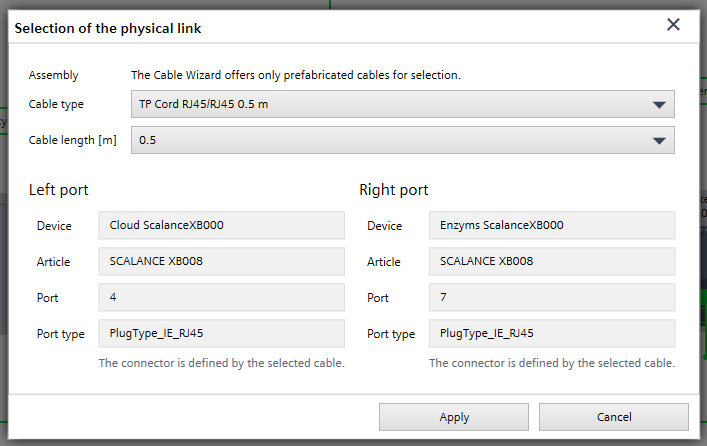This screenshot has width=707, height=446.
Task: Select the left port number field
Action: pos(221,297)
